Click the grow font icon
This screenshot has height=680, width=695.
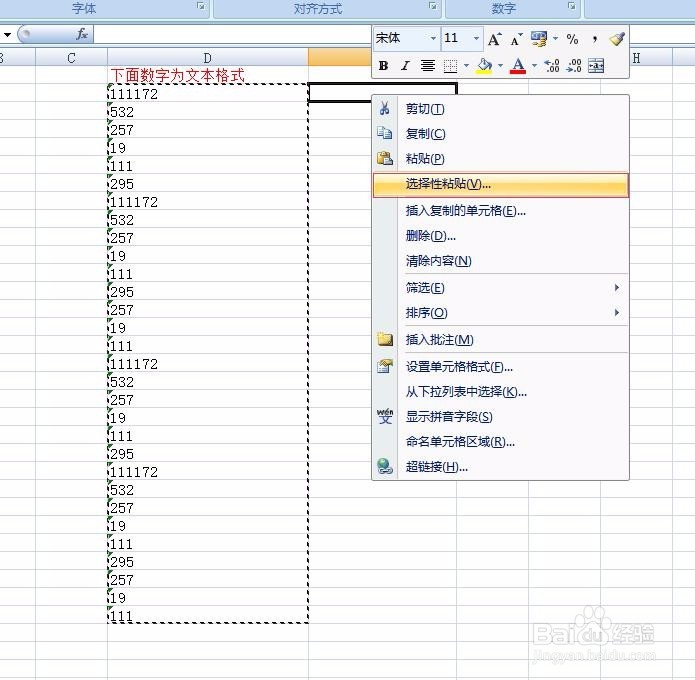(495, 39)
